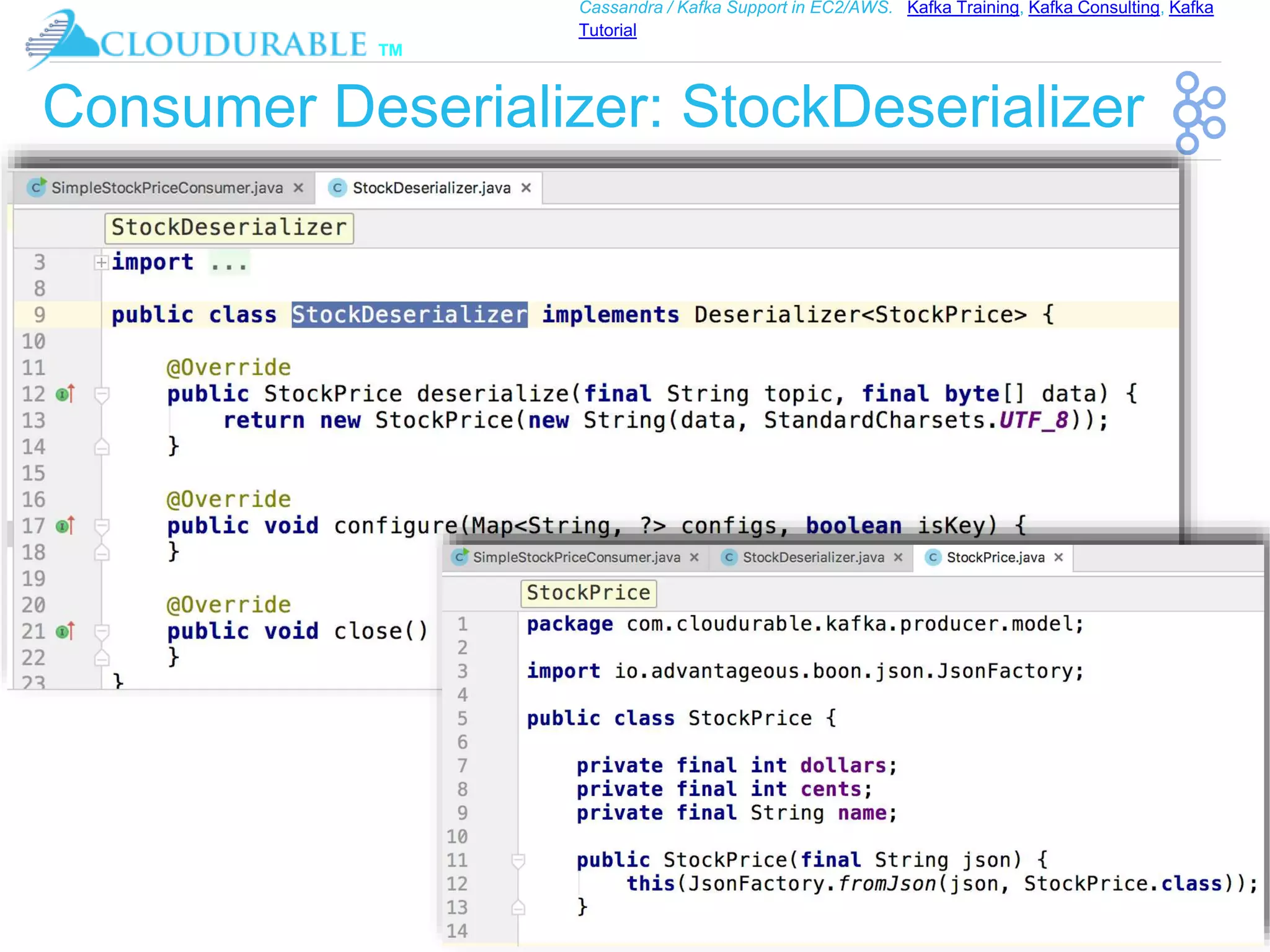Expand the collapsed import block on line 3
Viewport: 1270px width, 952px height.
click(101, 263)
